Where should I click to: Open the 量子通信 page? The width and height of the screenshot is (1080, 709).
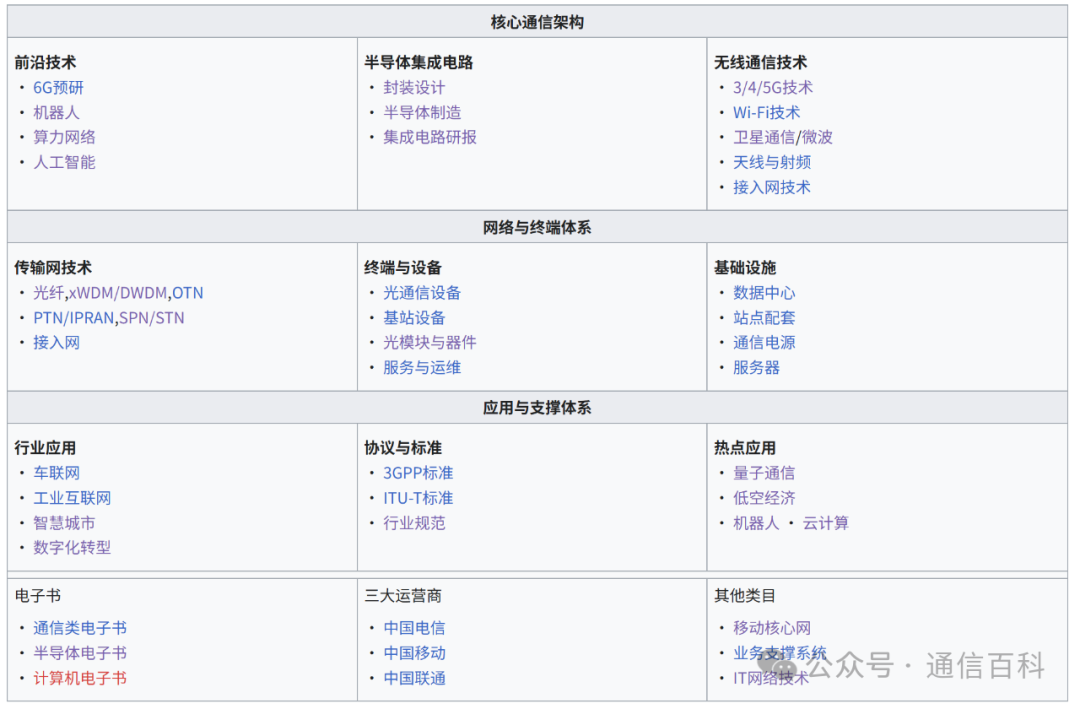pyautogui.click(x=764, y=473)
